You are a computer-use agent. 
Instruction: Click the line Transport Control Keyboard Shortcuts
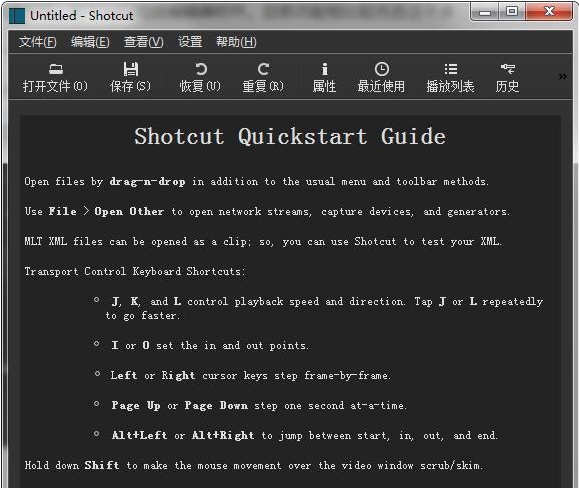click(x=135, y=271)
